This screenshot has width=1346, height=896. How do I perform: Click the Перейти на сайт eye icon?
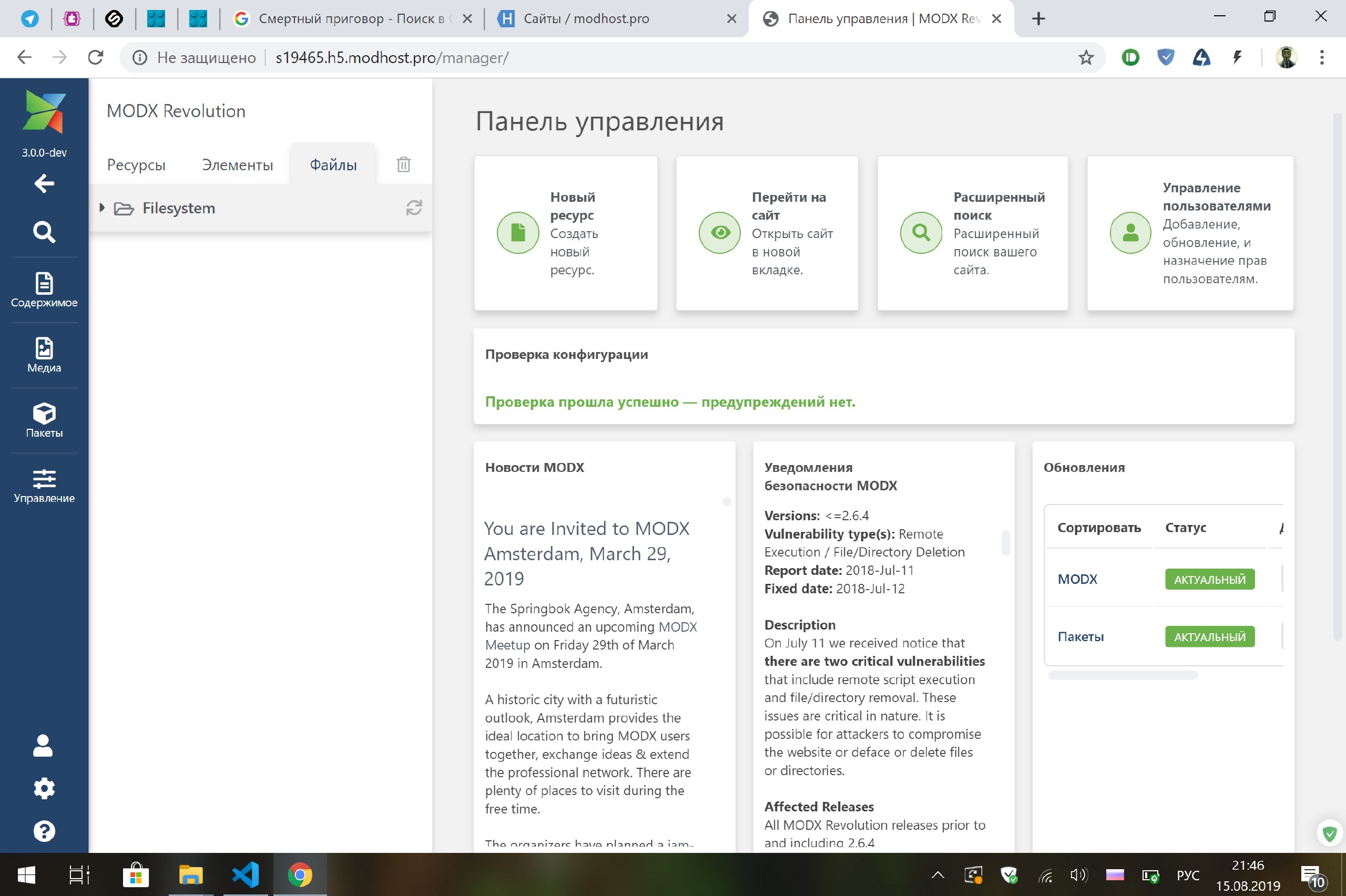(x=720, y=233)
